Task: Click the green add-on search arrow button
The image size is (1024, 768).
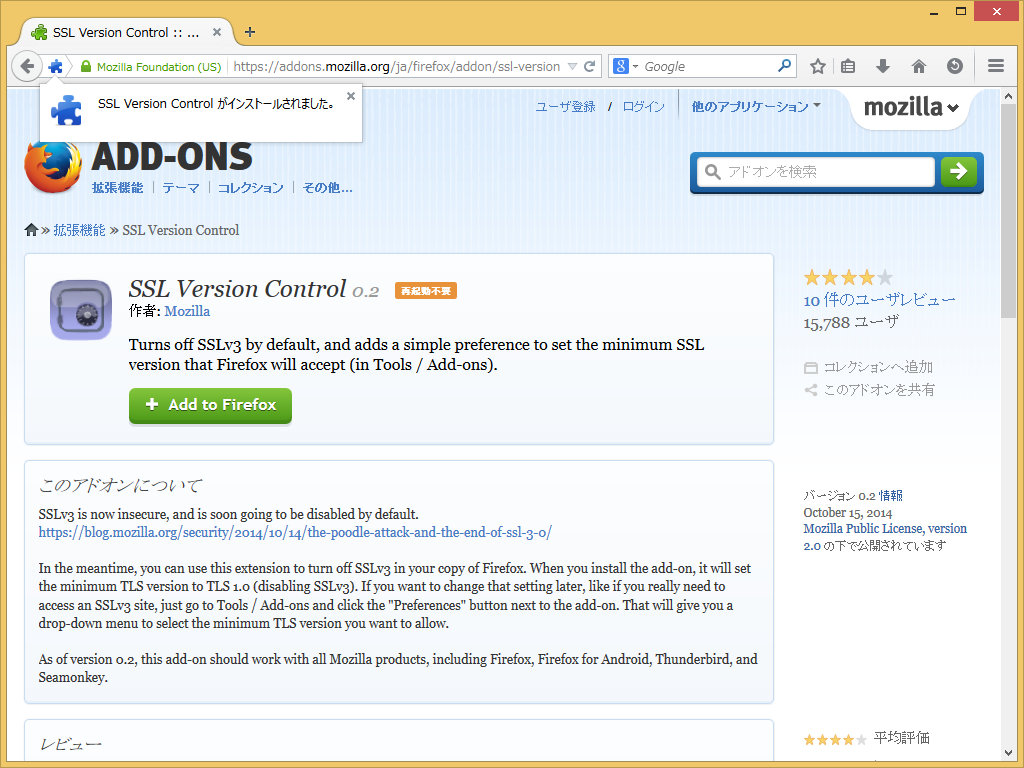Action: pos(958,172)
